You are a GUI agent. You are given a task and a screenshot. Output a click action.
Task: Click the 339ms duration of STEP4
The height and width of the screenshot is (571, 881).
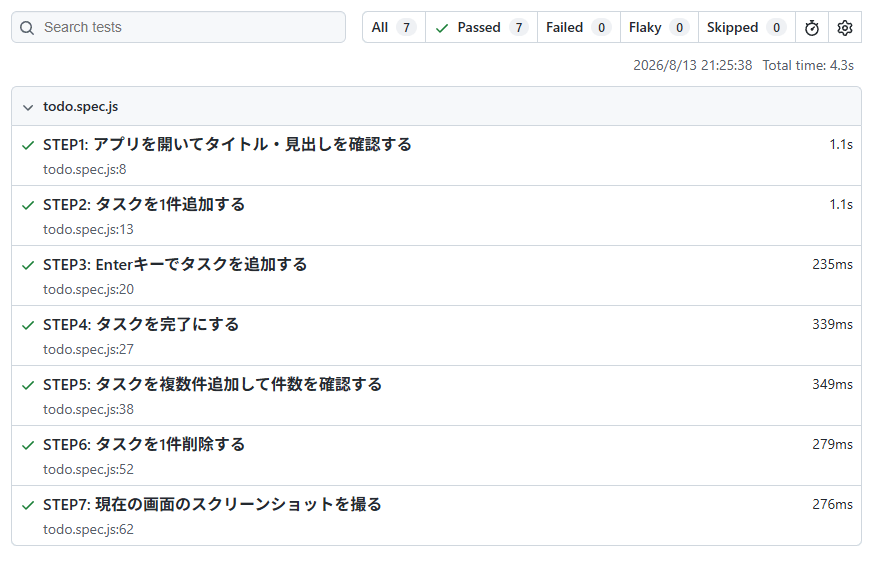tap(832, 325)
